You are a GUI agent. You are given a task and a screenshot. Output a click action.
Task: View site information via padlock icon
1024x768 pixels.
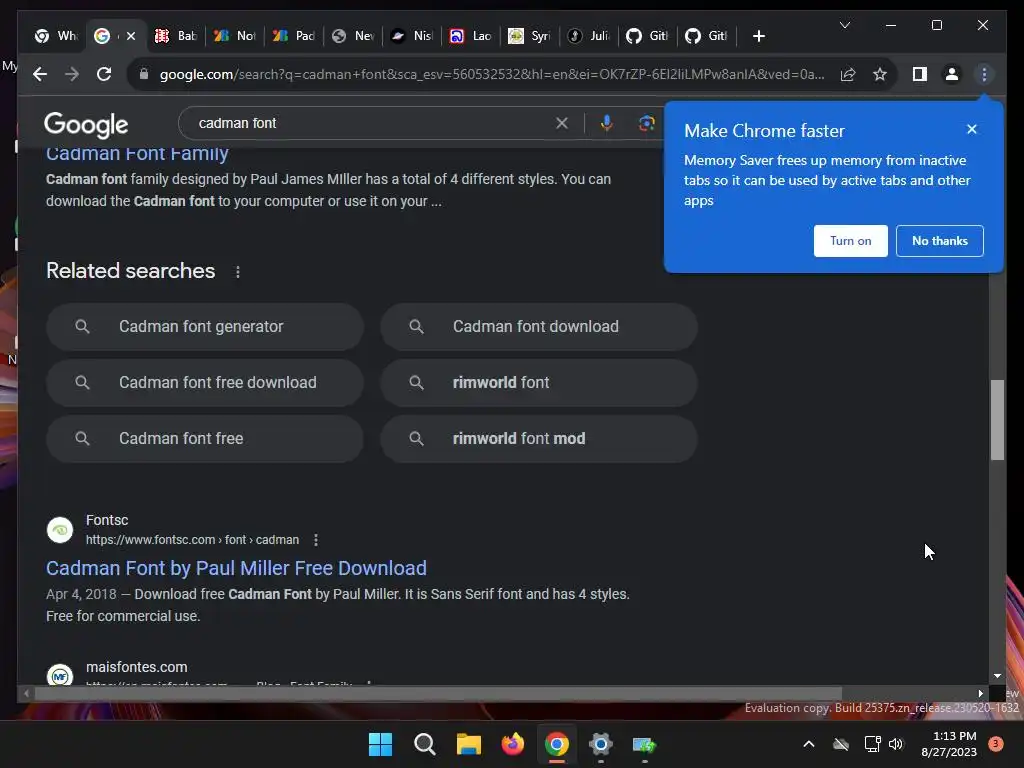[144, 74]
